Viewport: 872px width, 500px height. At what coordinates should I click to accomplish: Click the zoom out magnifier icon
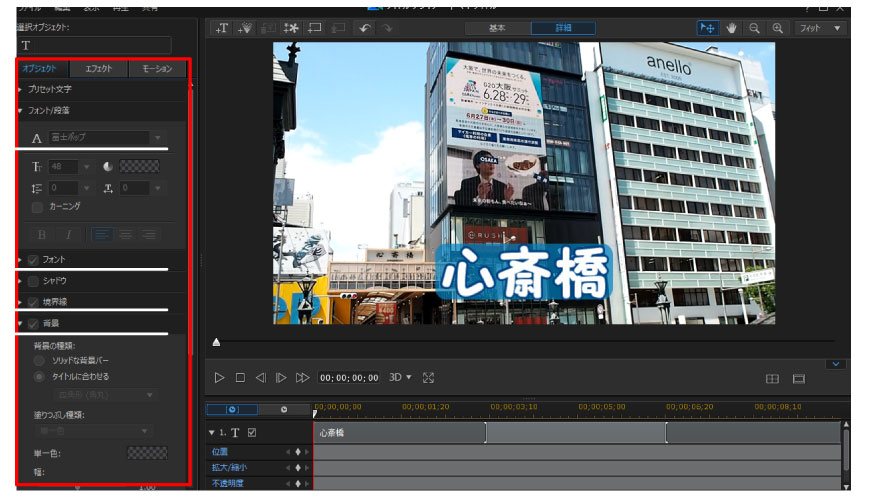754,28
